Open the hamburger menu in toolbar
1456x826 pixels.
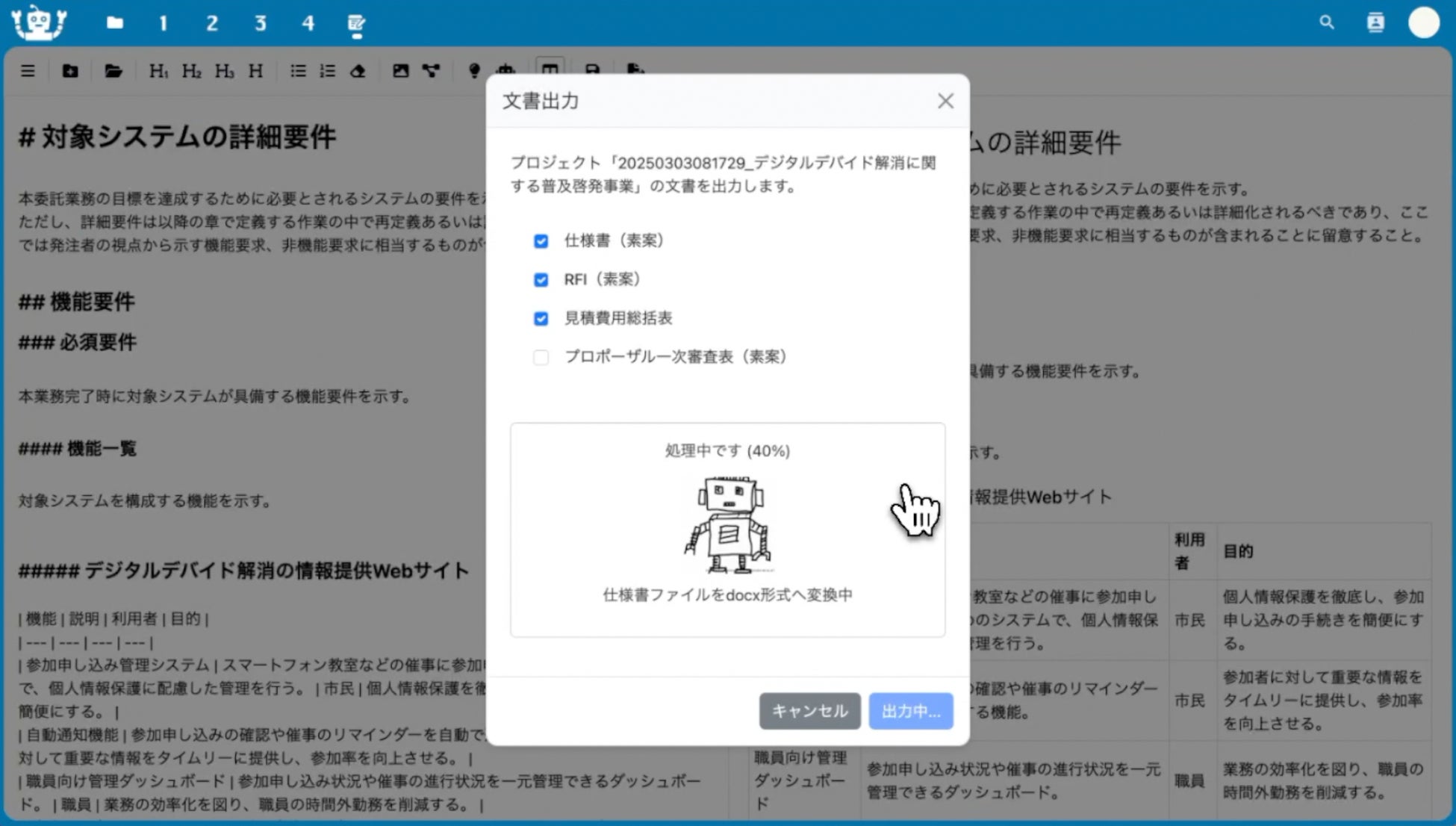(28, 71)
